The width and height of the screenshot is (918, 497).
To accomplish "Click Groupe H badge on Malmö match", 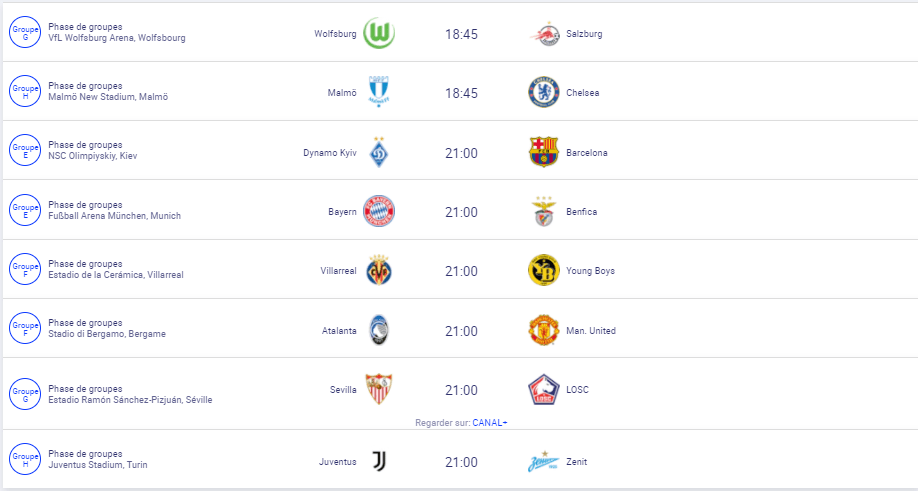I will click(x=24, y=92).
